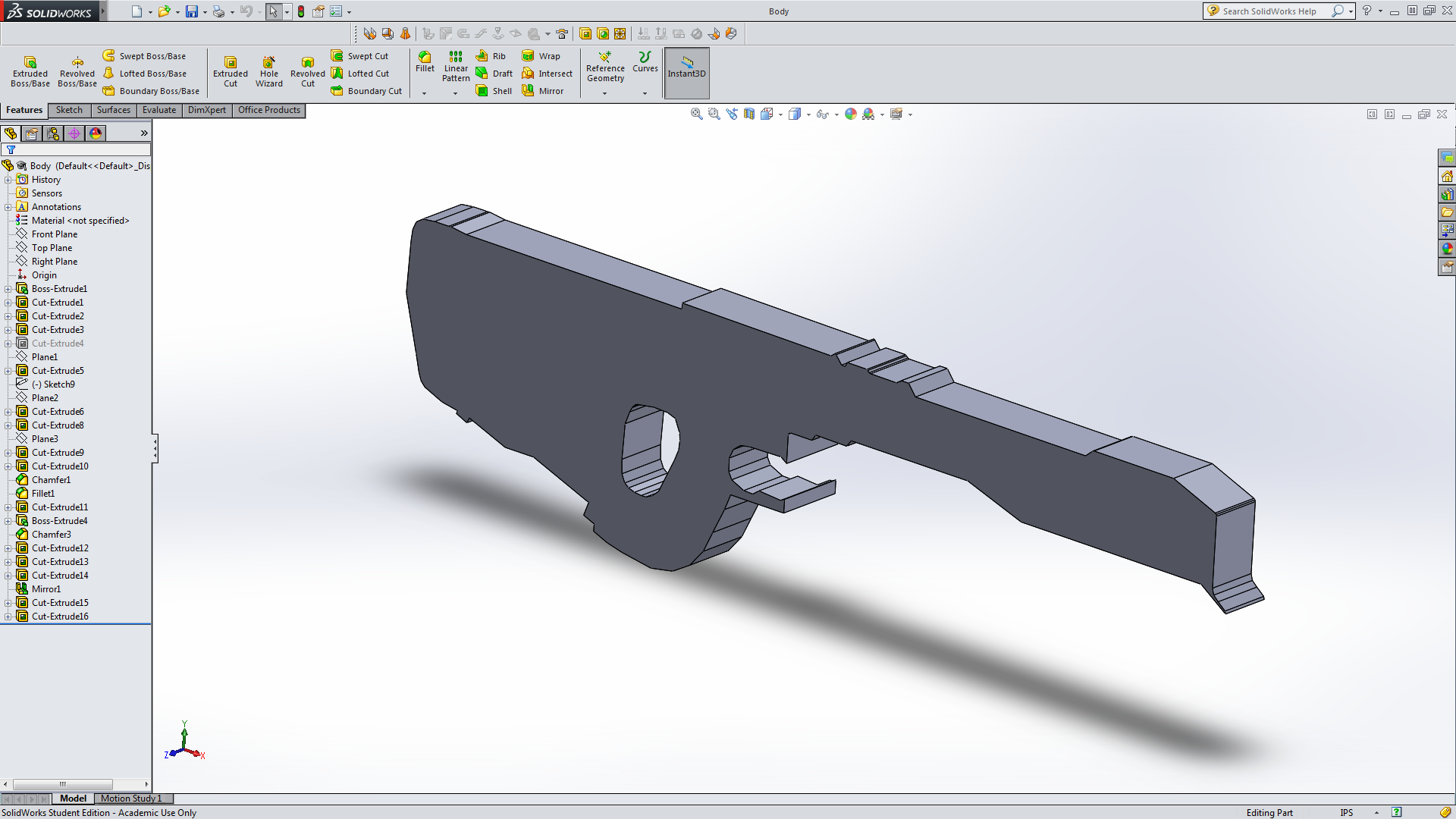
Task: Open the Hole Wizard tool
Action: click(x=268, y=72)
